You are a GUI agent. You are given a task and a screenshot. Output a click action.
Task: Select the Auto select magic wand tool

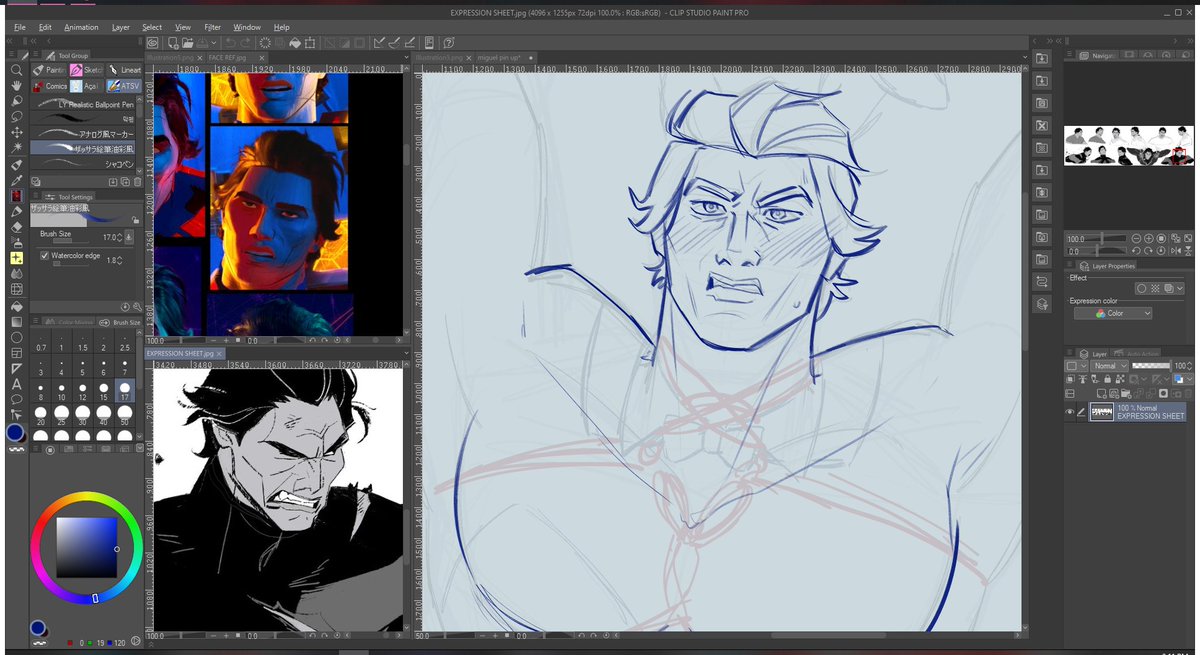[16, 147]
